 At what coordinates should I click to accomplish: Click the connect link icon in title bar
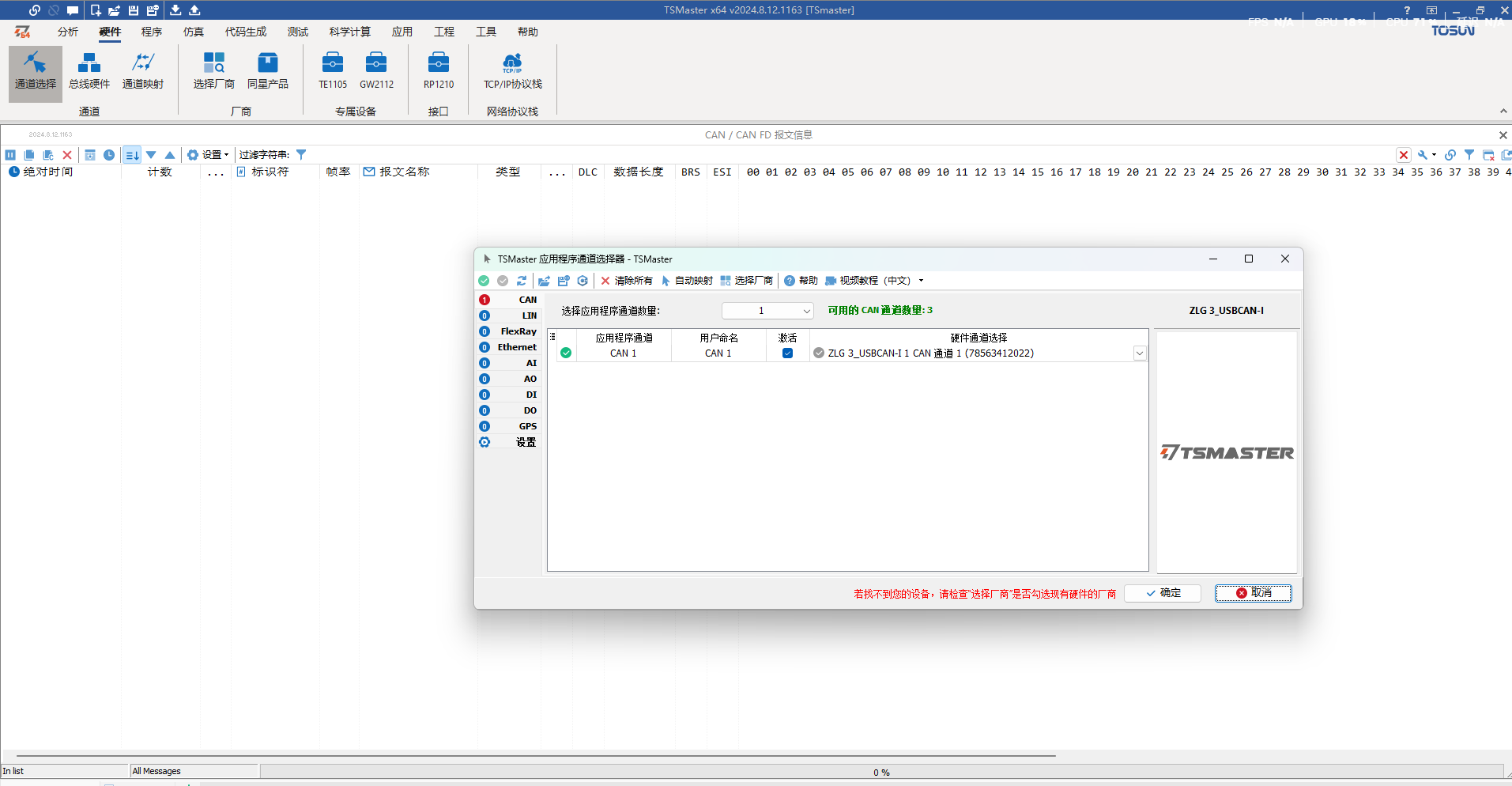(x=34, y=10)
